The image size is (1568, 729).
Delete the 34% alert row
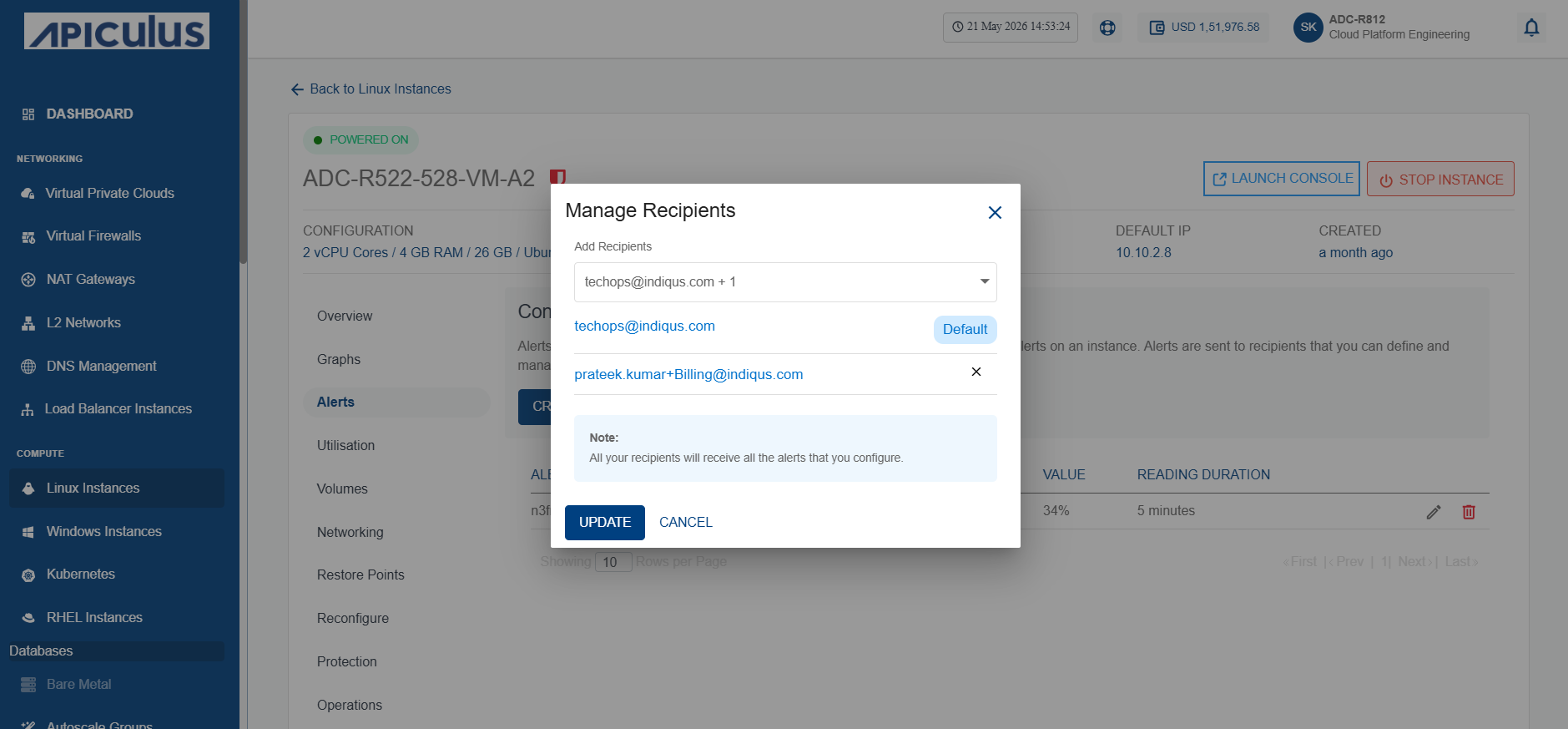pyautogui.click(x=1469, y=512)
